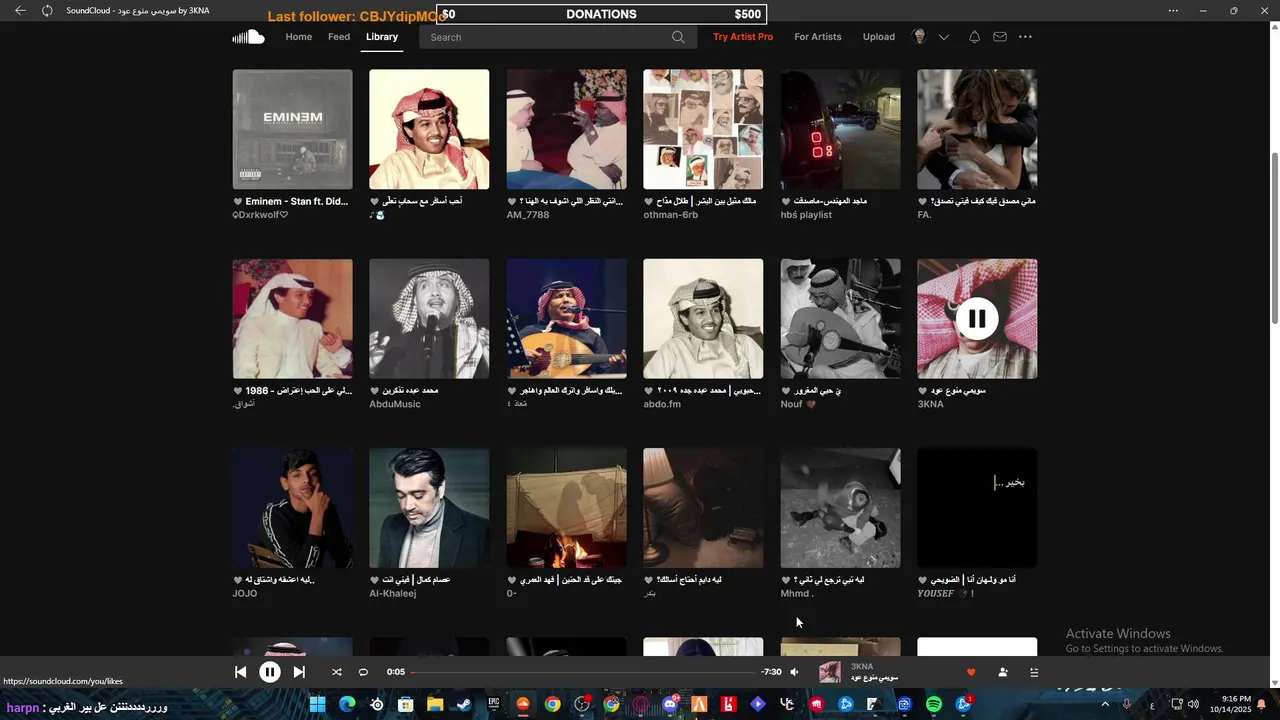Toggle repeat in the player bar
This screenshot has height=720, width=1280.
(x=363, y=672)
